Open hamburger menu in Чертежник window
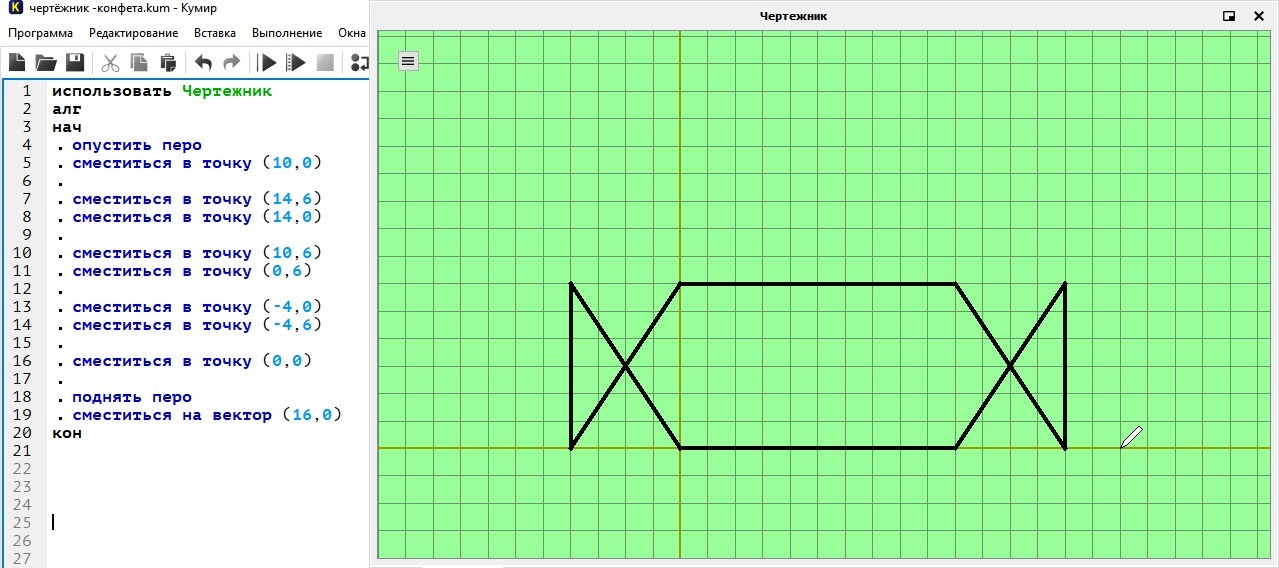The height and width of the screenshot is (568, 1279). (408, 61)
